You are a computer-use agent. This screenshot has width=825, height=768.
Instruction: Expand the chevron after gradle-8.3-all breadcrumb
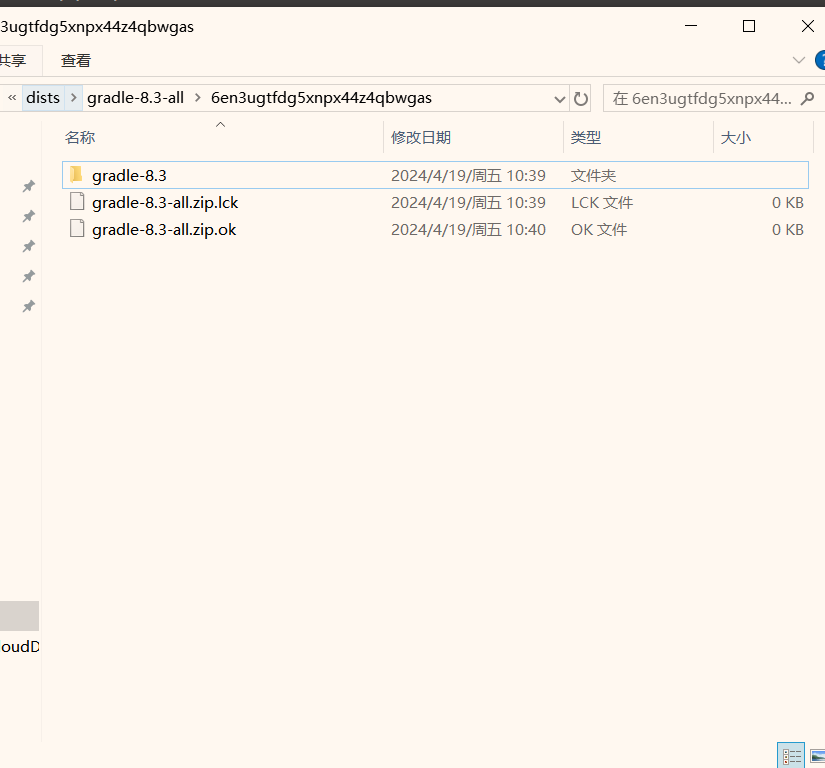pyautogui.click(x=198, y=98)
